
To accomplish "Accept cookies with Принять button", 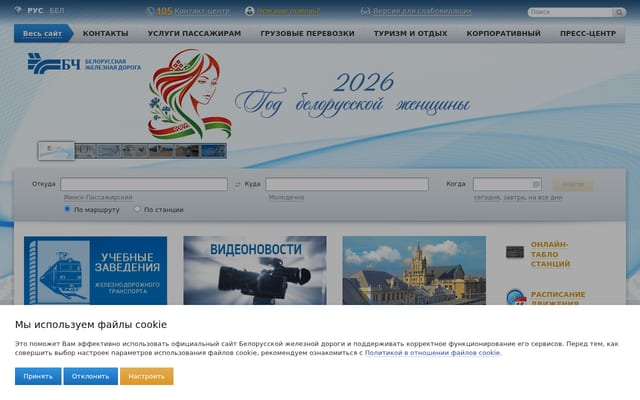I will [38, 376].
